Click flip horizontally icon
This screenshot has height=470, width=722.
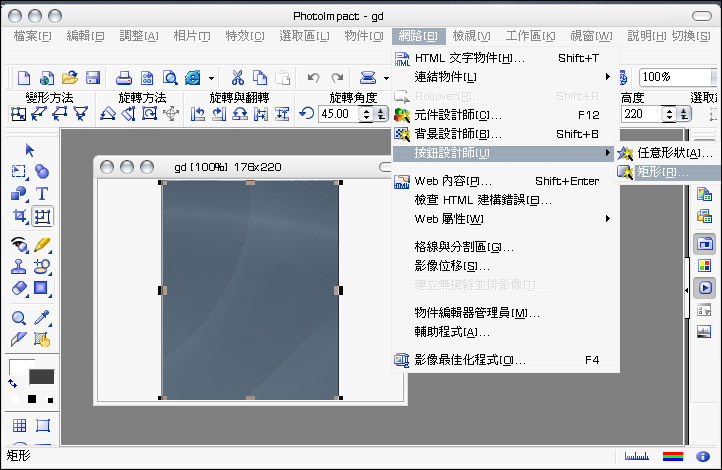261,114
